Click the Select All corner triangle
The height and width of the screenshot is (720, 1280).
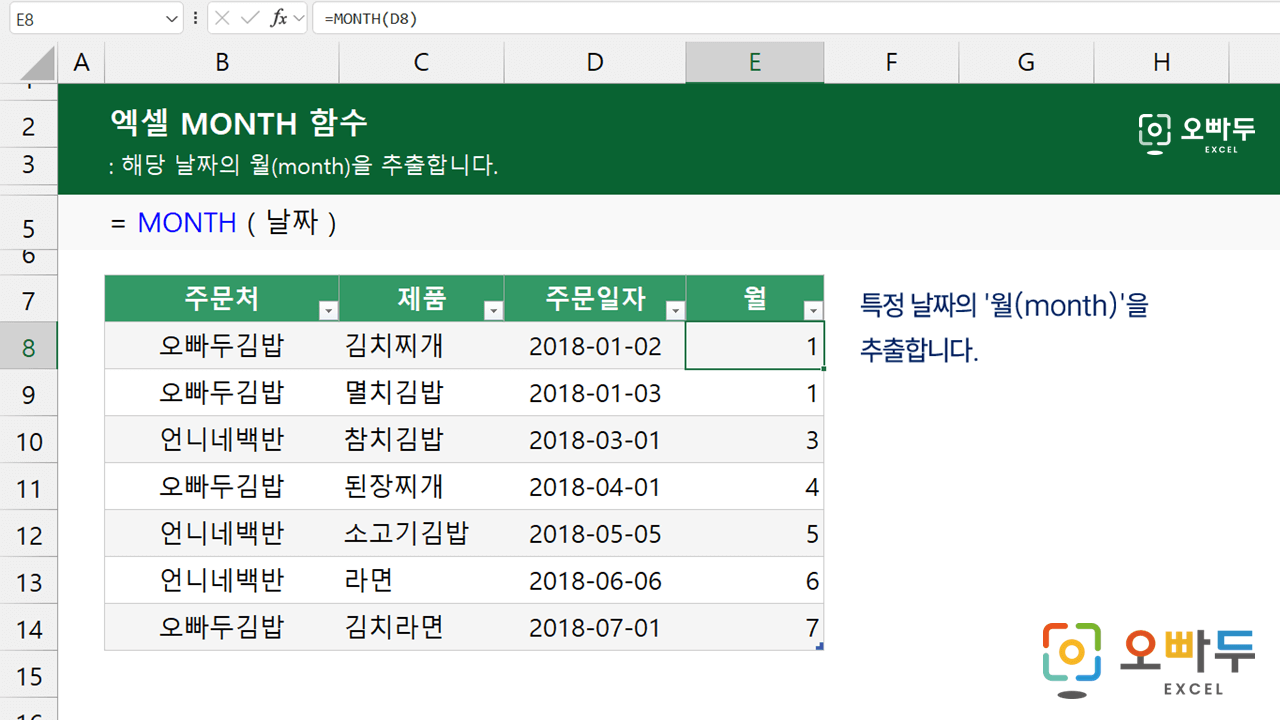37,62
